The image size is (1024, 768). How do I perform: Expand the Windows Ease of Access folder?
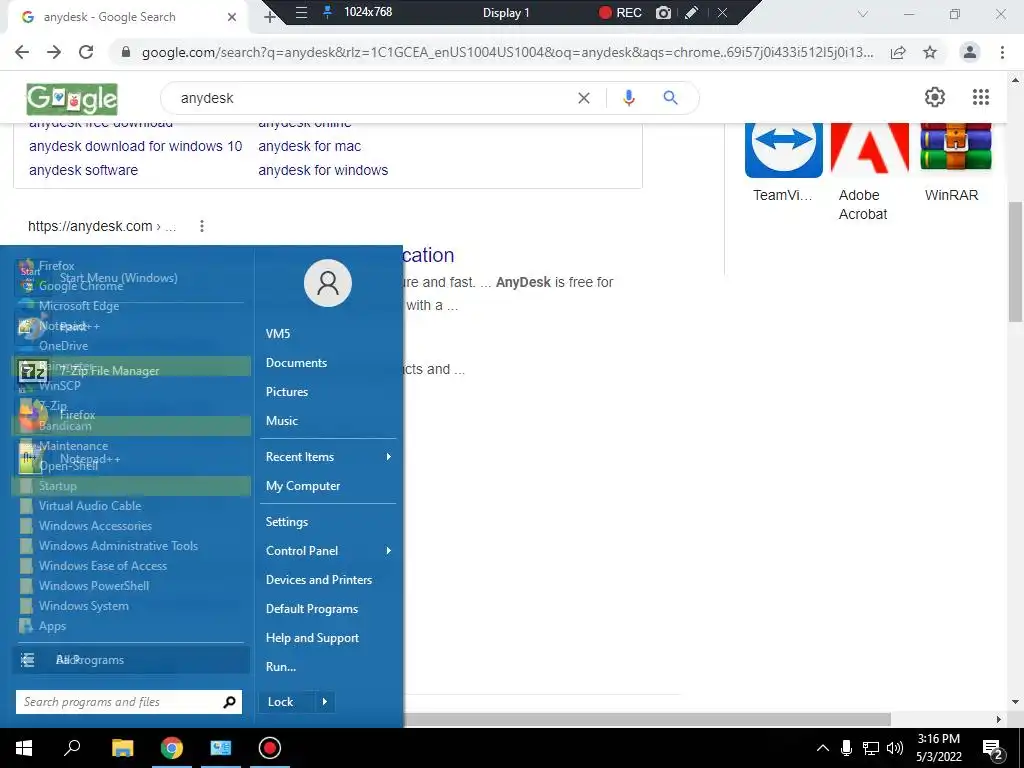tap(103, 566)
